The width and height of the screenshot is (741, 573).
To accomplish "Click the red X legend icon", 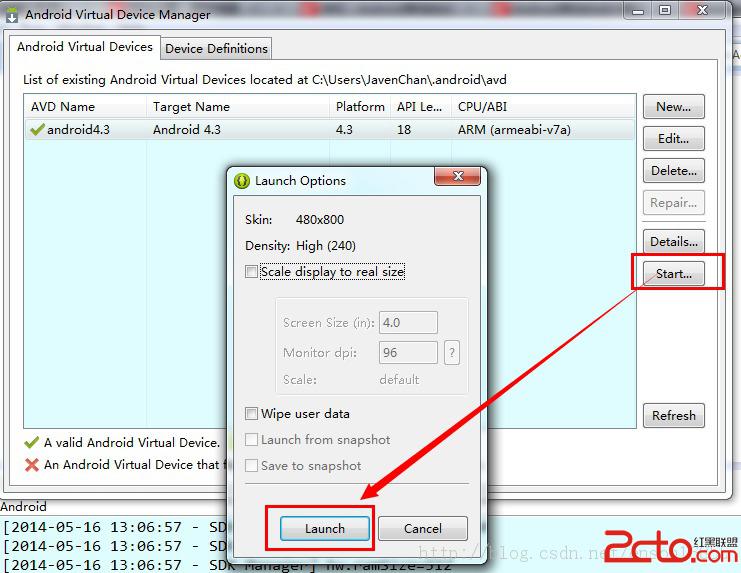I will (x=32, y=465).
